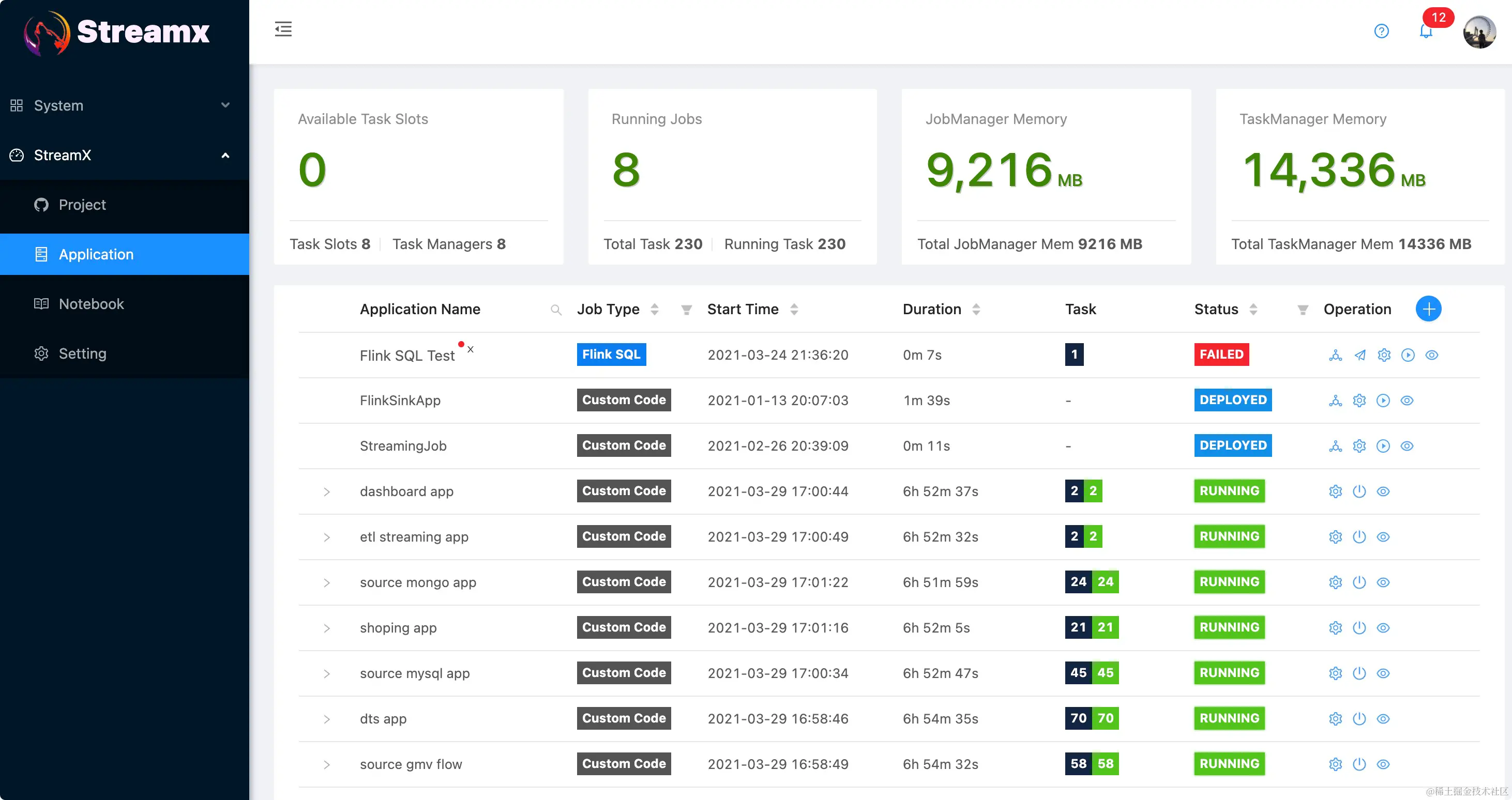Collapse the sidebar with the menu-fold icon
1512x800 pixels.
click(283, 29)
